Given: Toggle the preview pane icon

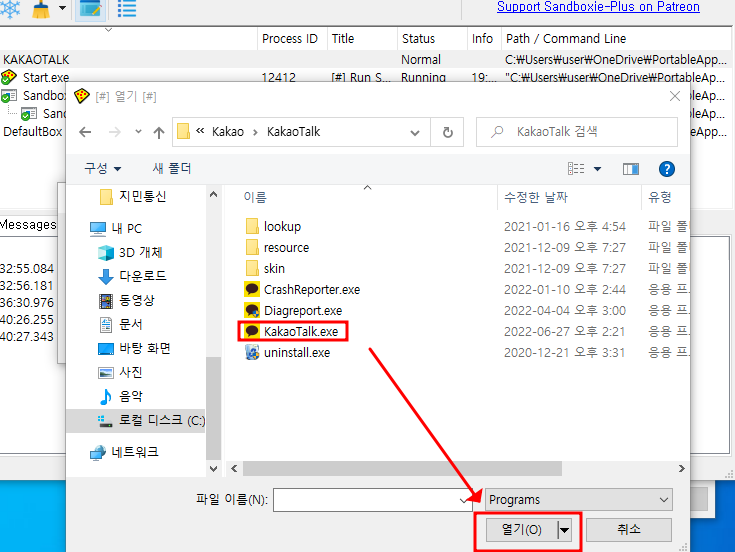Looking at the screenshot, I should click(x=630, y=169).
